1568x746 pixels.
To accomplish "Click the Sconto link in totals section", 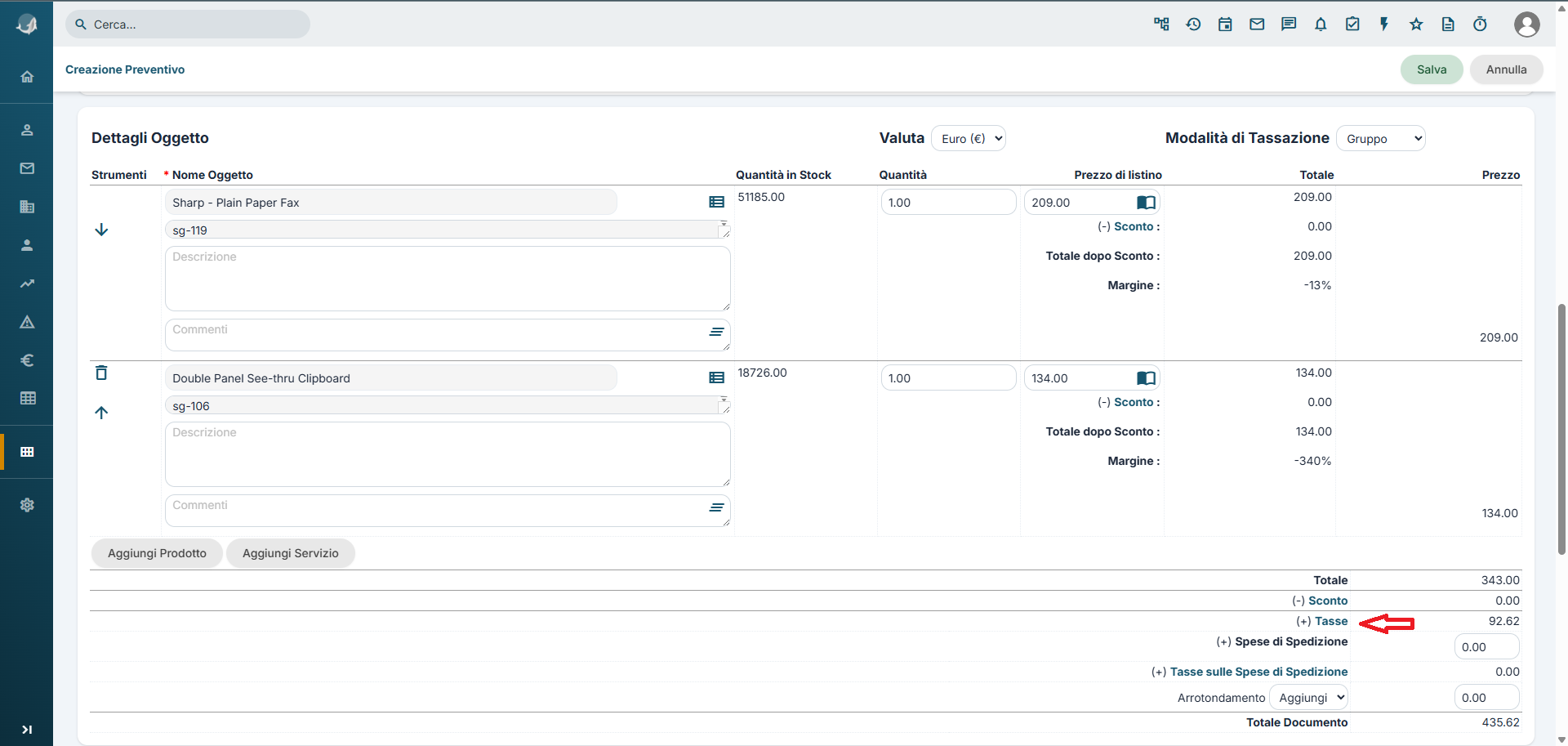I will [x=1328, y=601].
